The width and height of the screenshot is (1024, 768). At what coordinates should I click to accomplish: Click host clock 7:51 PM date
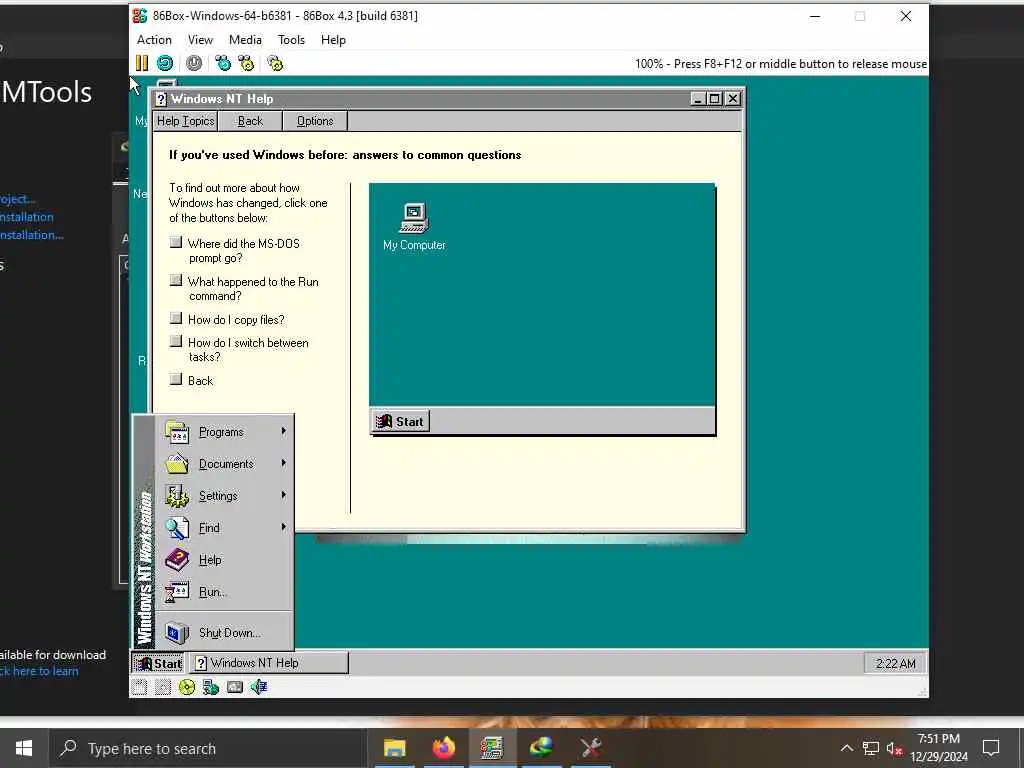939,748
